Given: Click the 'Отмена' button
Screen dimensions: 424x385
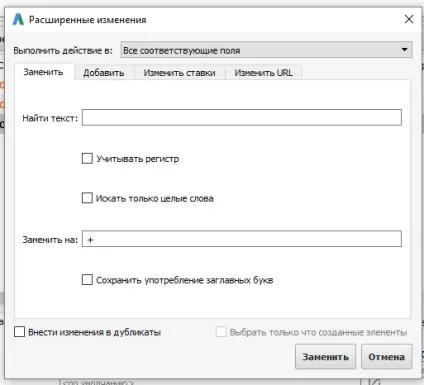Looking at the screenshot, I should [x=387, y=357].
